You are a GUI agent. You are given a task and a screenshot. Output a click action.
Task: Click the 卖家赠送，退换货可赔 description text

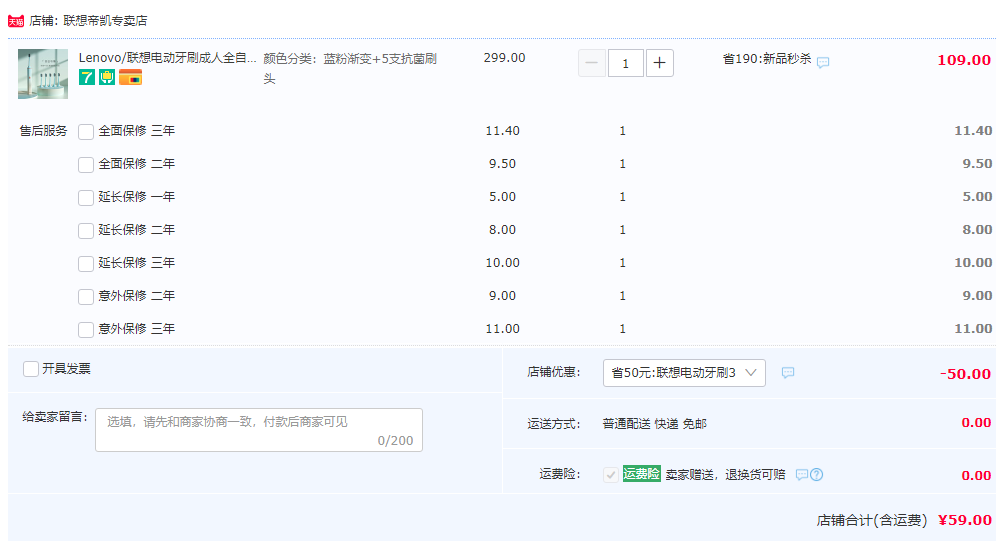pyautogui.click(x=725, y=474)
